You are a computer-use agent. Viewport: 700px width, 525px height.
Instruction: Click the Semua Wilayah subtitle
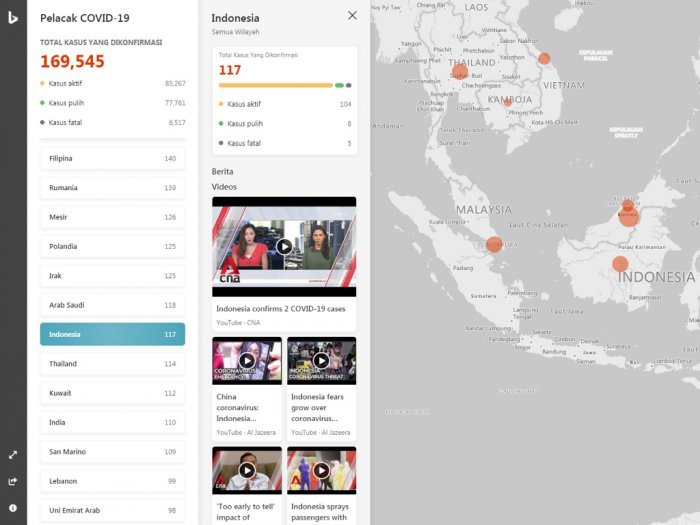[235, 32]
